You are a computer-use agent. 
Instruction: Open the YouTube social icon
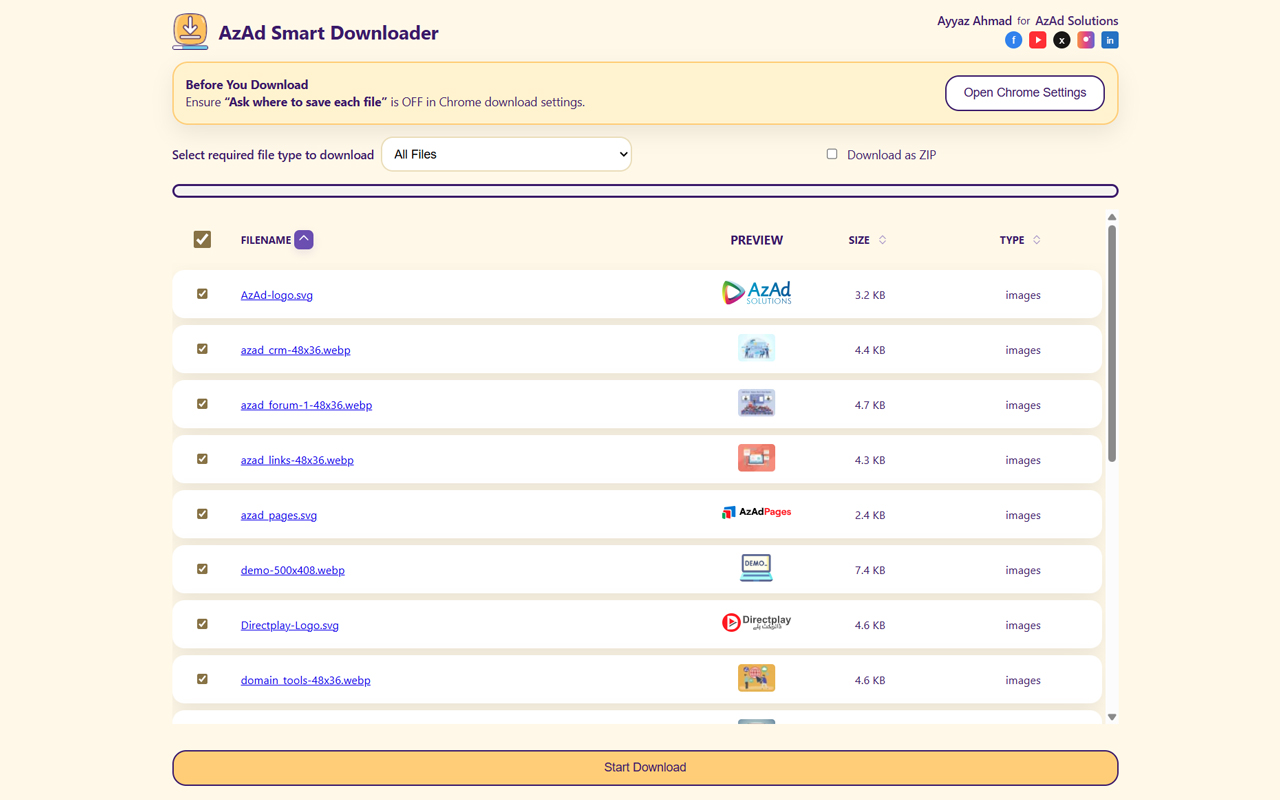click(1037, 40)
